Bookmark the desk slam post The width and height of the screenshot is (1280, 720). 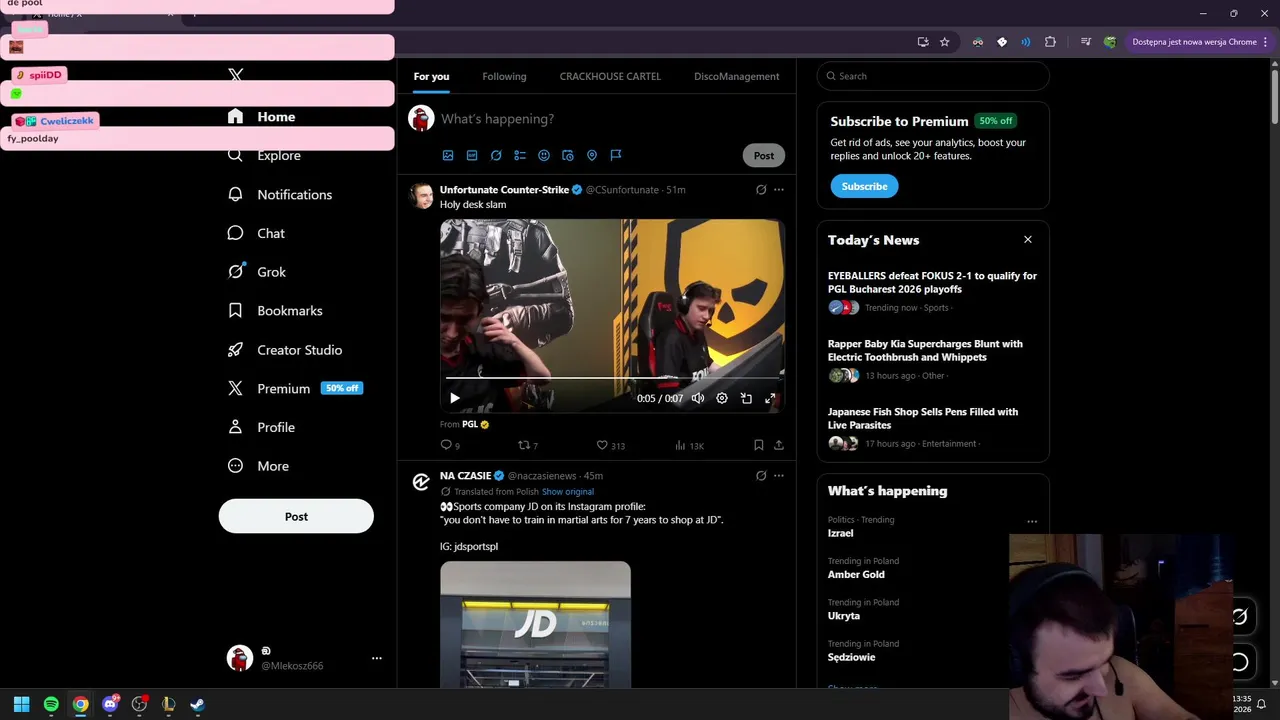759,445
